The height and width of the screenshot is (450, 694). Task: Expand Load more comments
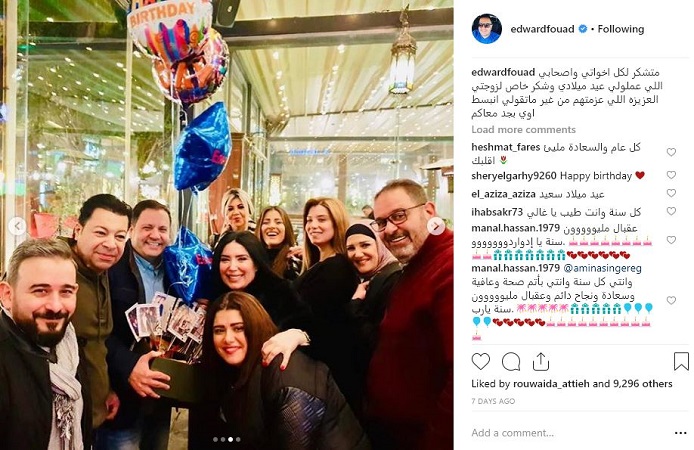click(523, 130)
